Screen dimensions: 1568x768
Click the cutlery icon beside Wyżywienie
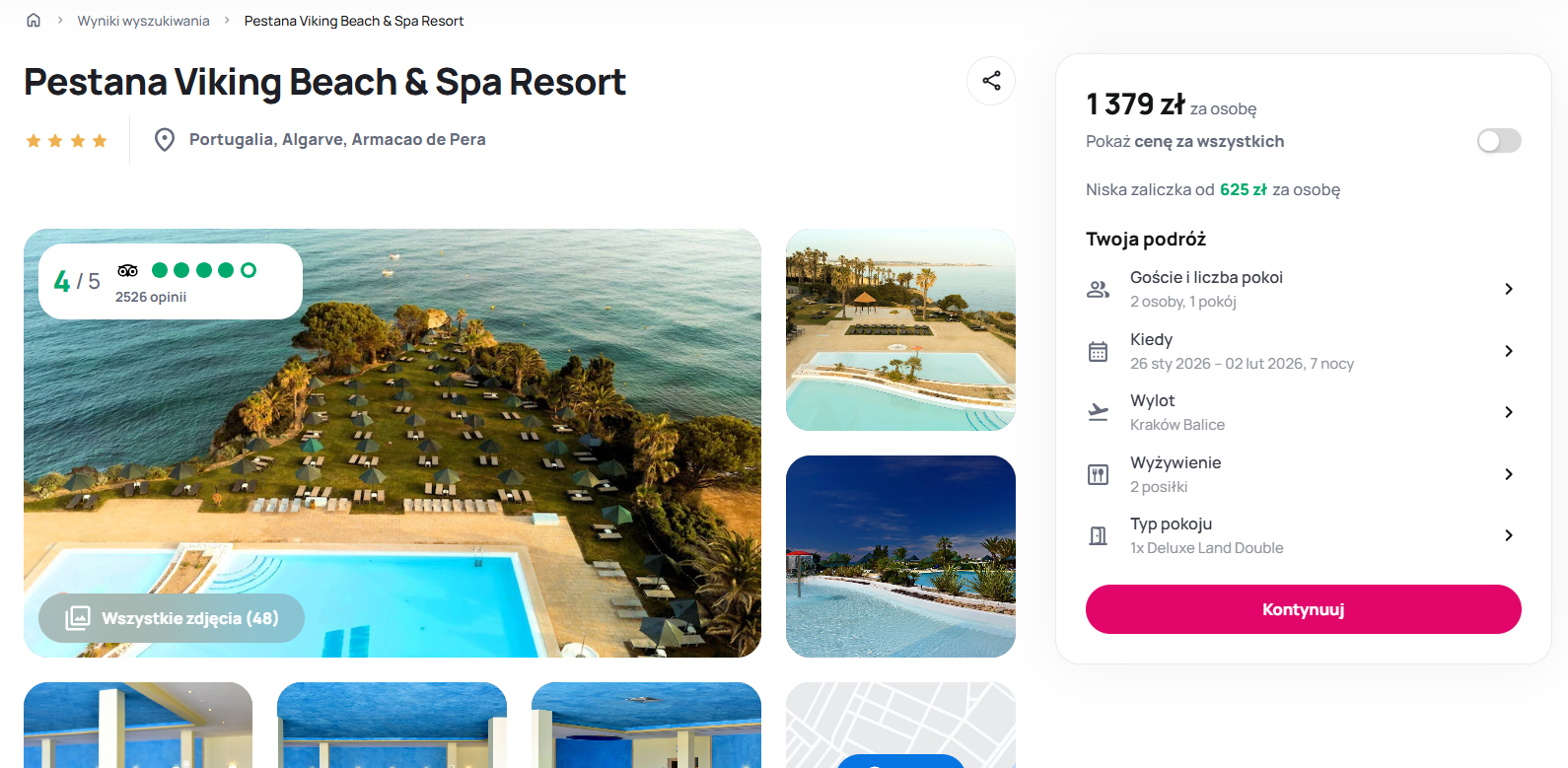(1098, 474)
